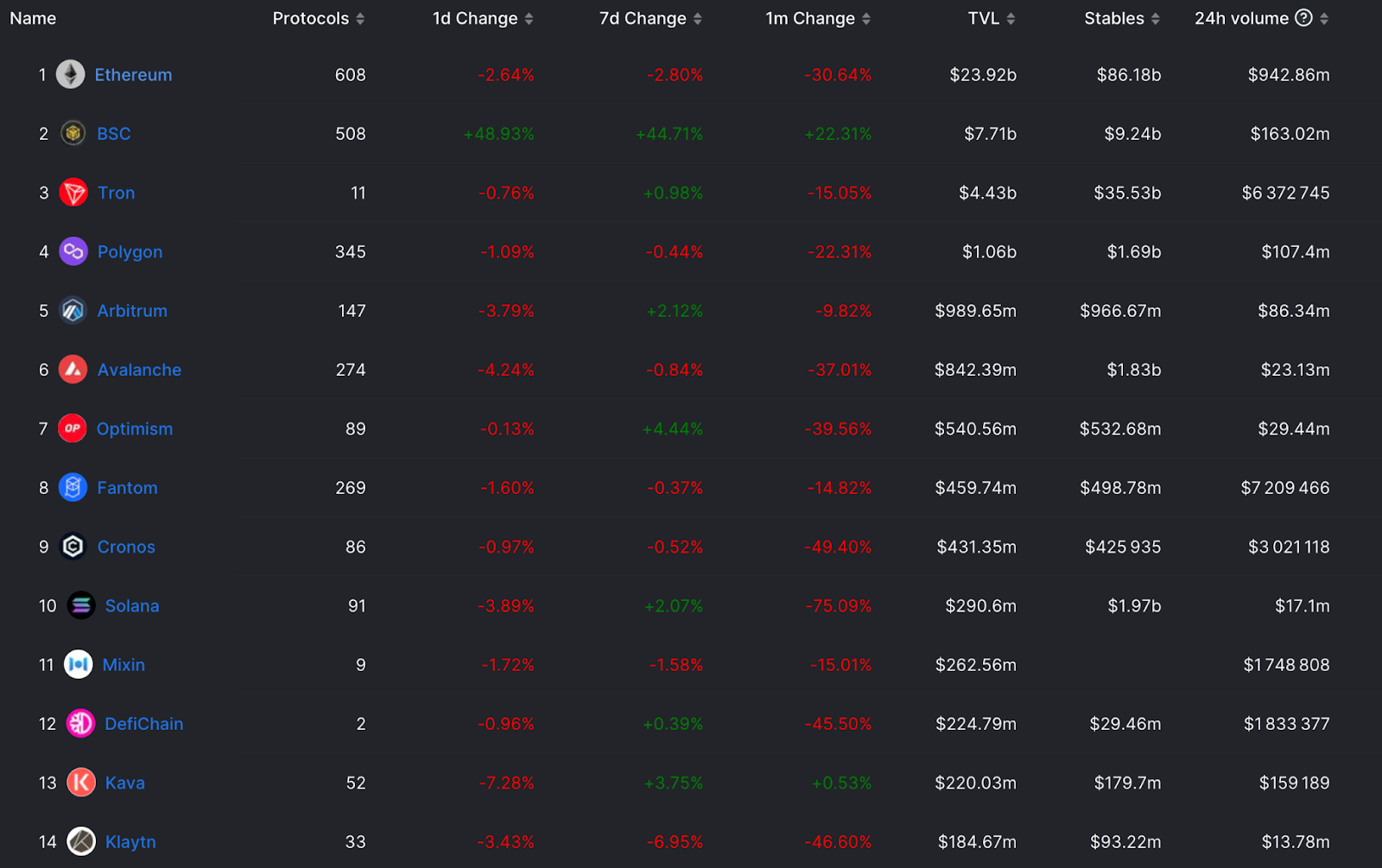1382x868 pixels.
Task: Click the Tron chain logo icon
Action: click(73, 193)
